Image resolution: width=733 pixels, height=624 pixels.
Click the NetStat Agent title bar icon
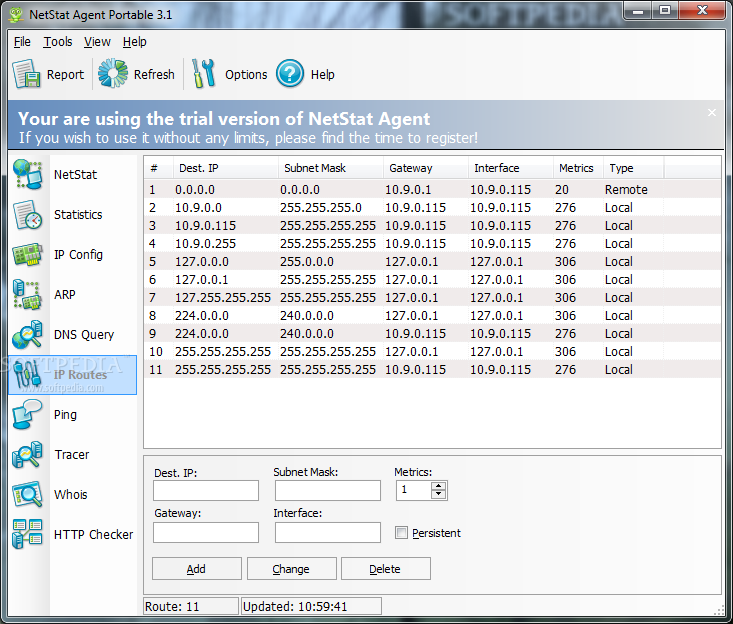(x=16, y=14)
